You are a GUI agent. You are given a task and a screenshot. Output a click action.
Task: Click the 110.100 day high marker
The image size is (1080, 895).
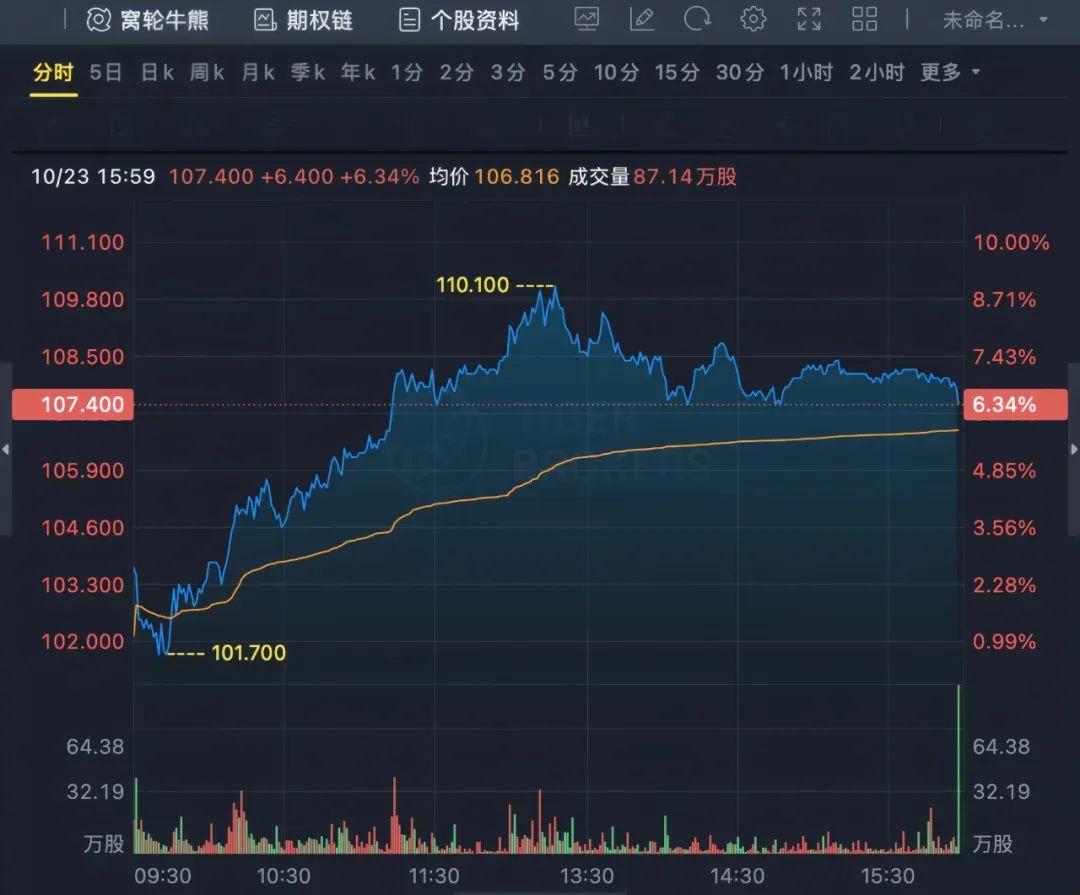pos(472,285)
